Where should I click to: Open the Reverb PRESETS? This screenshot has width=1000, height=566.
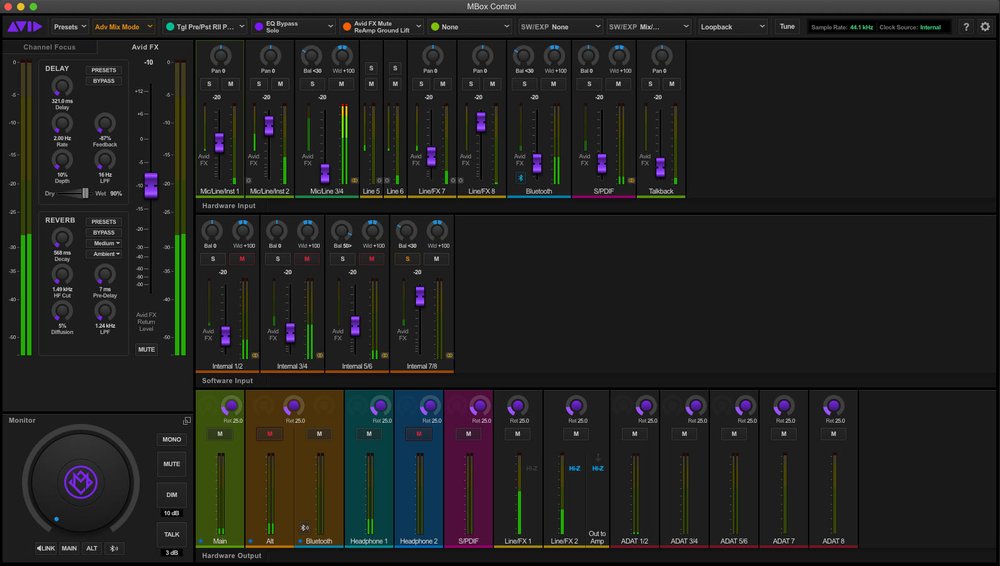click(x=104, y=222)
